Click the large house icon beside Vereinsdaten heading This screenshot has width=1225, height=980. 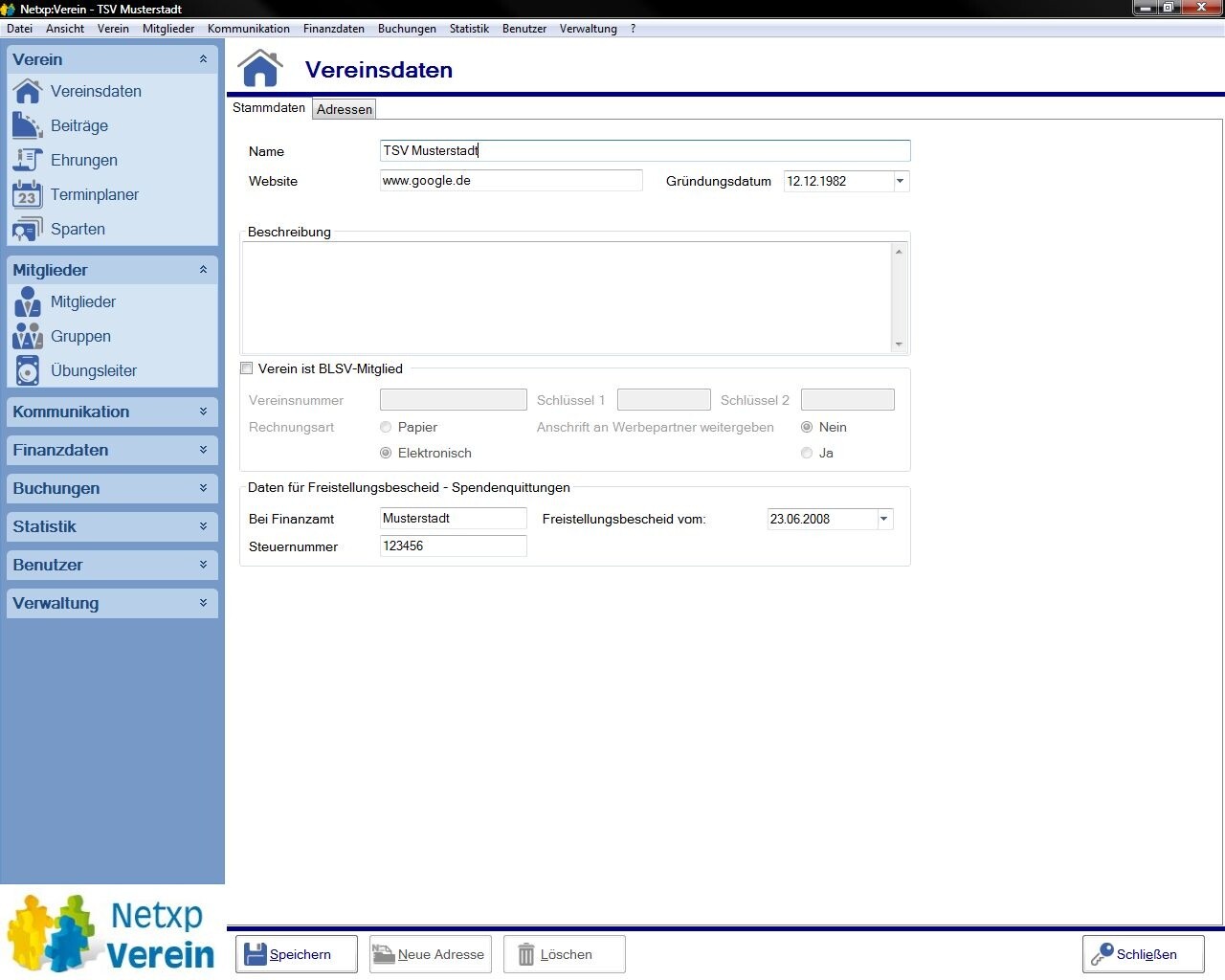point(260,68)
